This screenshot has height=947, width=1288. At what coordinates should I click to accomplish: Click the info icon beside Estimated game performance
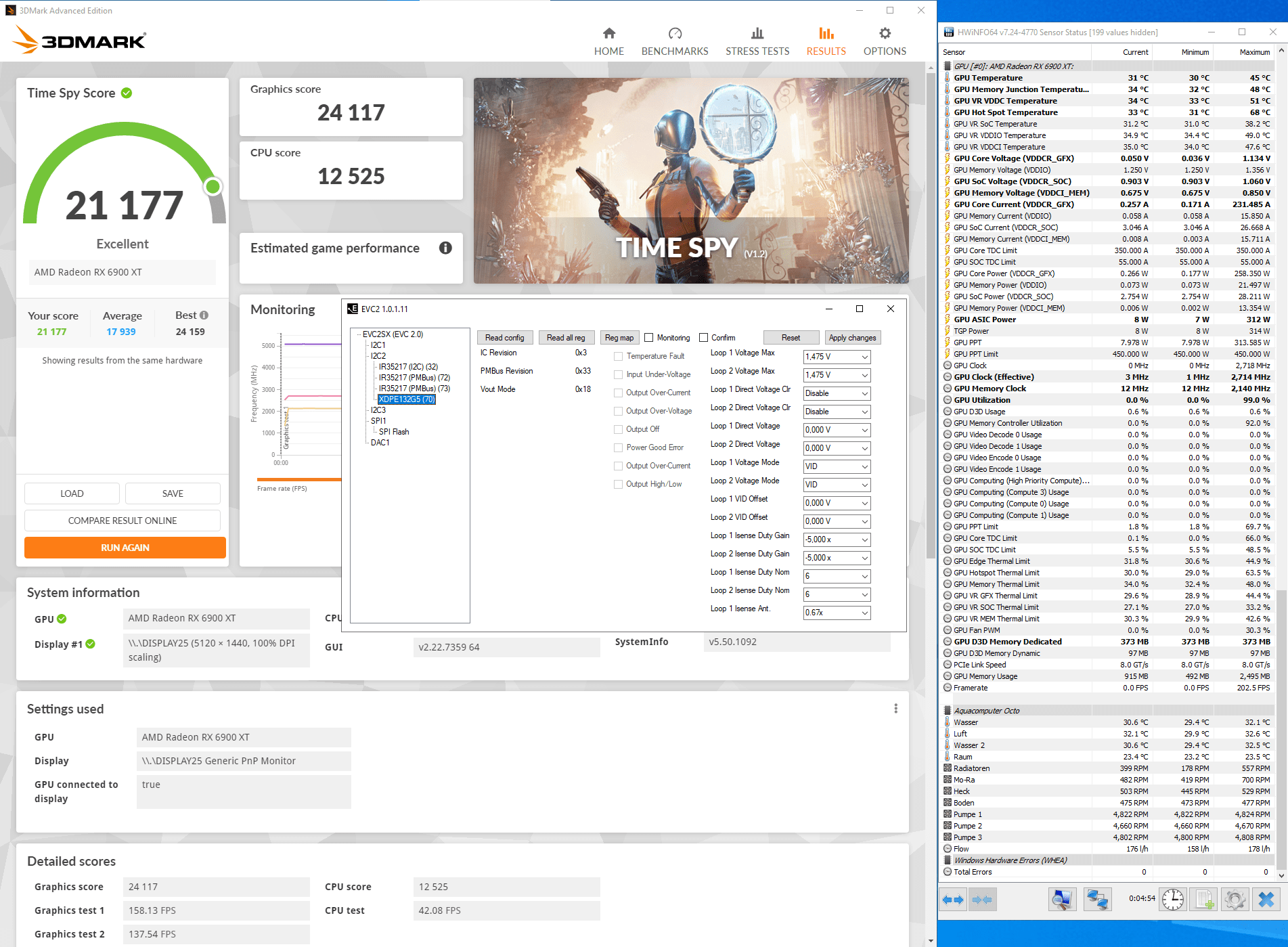pyautogui.click(x=445, y=248)
